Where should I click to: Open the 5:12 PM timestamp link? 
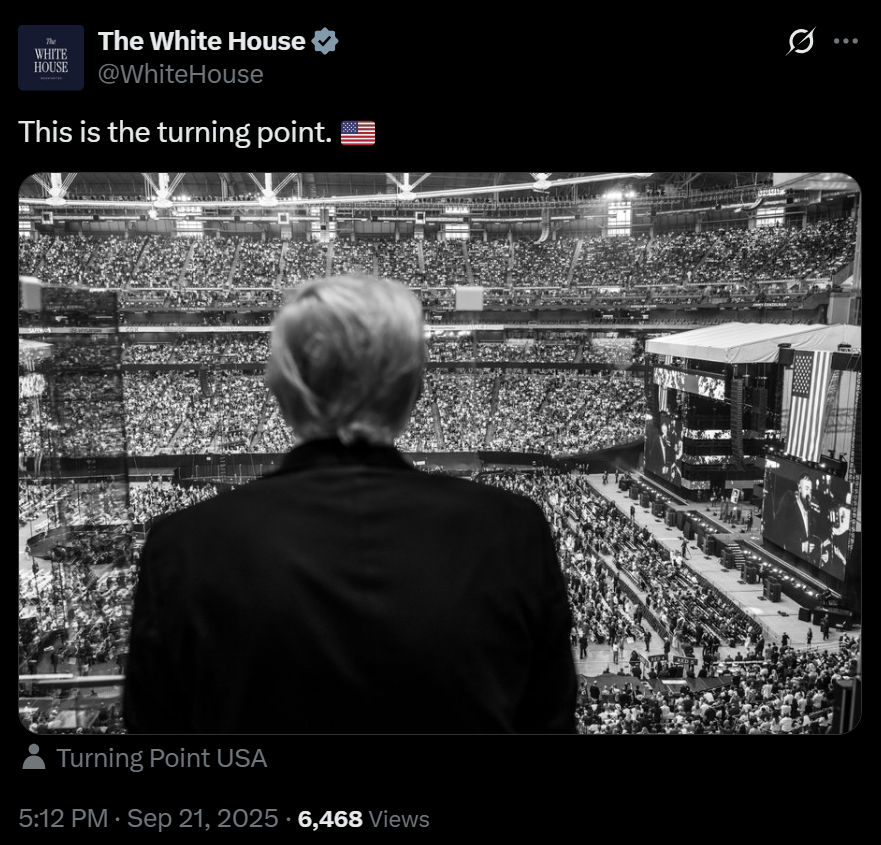63,818
